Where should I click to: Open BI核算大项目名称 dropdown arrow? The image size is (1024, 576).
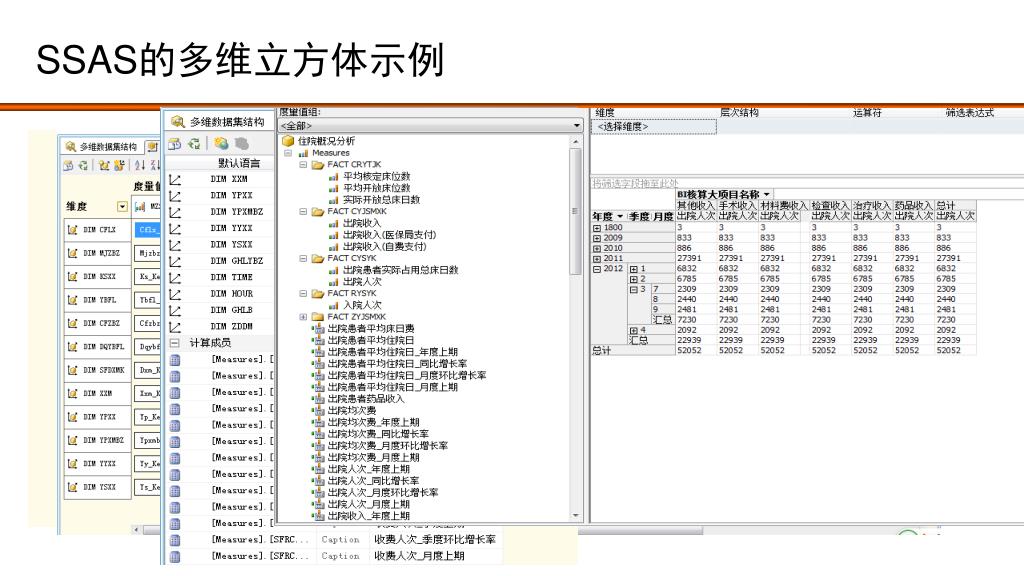coord(767,195)
